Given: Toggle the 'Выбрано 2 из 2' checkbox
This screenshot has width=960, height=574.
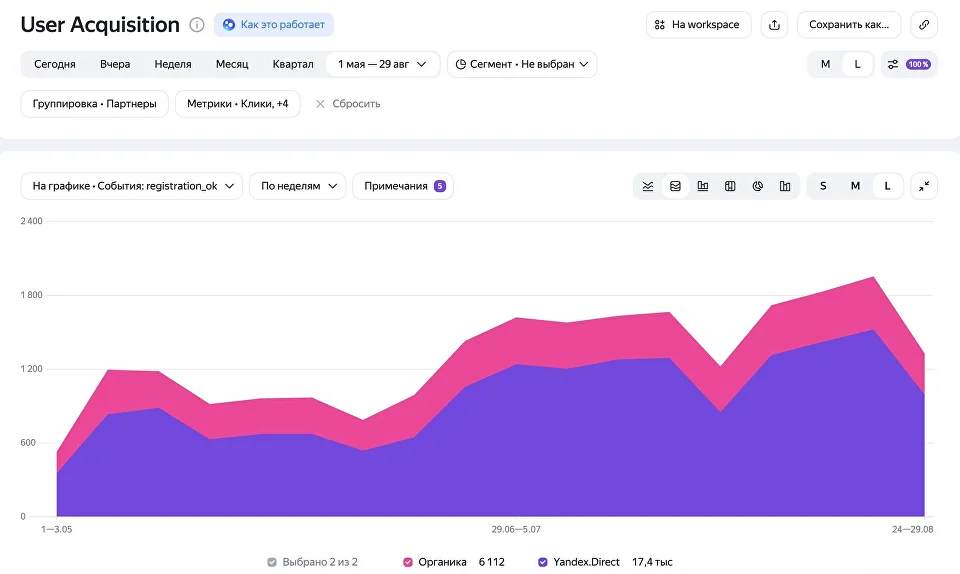Looking at the screenshot, I should click(272, 562).
